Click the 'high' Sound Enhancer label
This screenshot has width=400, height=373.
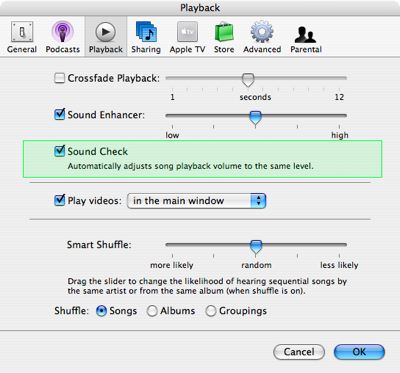pos(340,135)
